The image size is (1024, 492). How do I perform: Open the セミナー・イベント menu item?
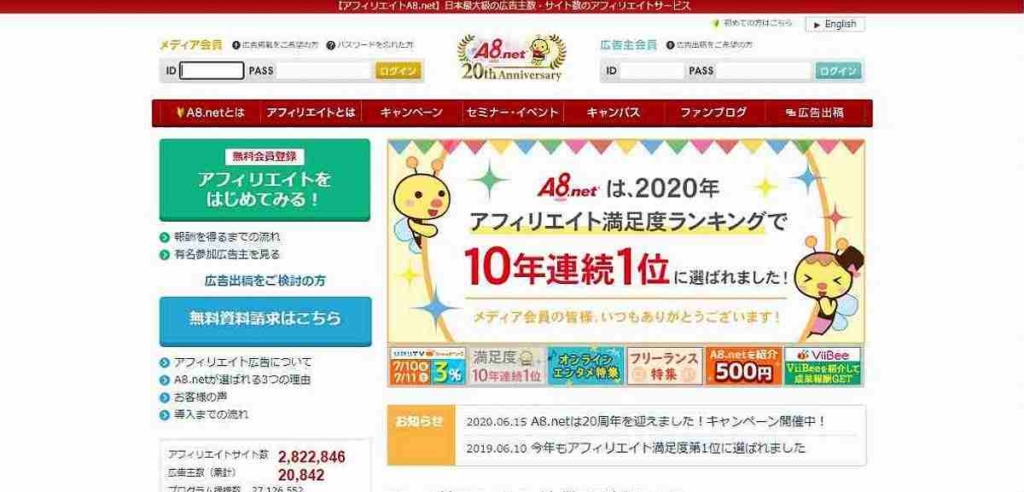coord(513,112)
